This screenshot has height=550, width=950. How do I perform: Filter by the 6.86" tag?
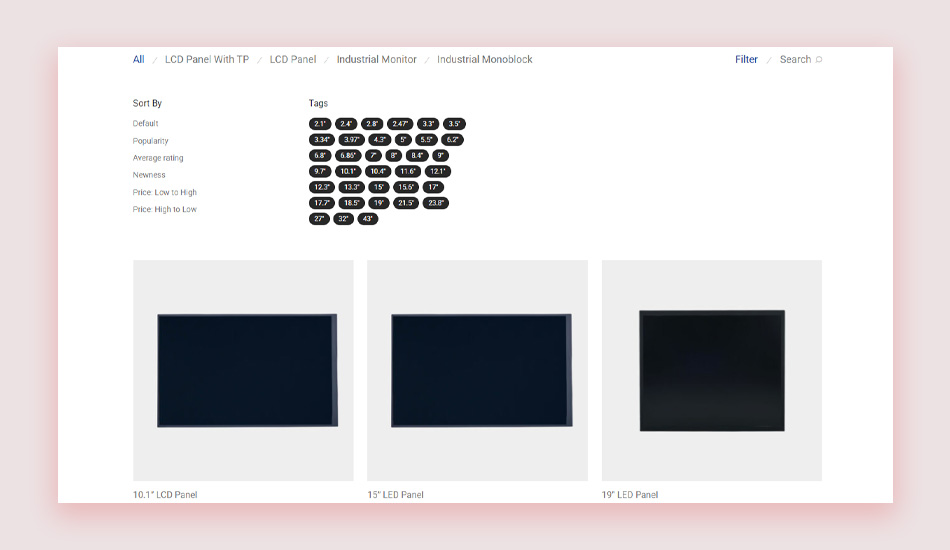tap(348, 155)
